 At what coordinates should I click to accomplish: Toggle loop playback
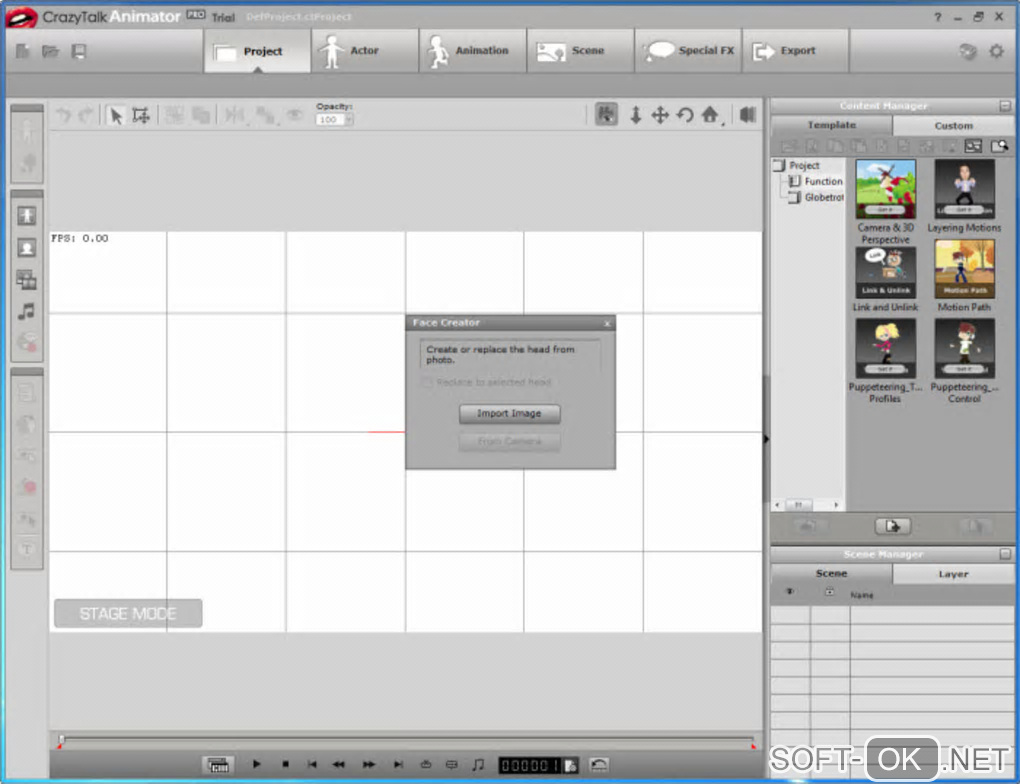click(x=425, y=764)
